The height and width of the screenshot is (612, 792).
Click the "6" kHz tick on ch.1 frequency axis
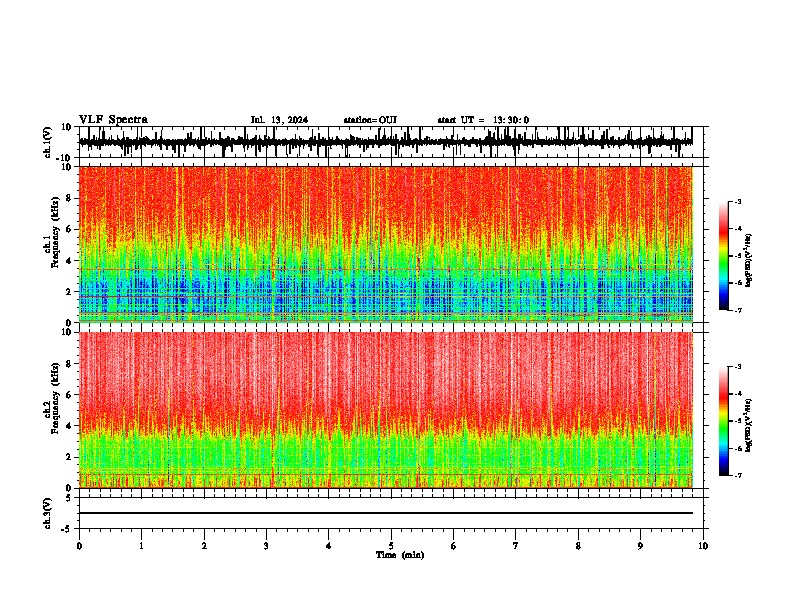[x=69, y=230]
